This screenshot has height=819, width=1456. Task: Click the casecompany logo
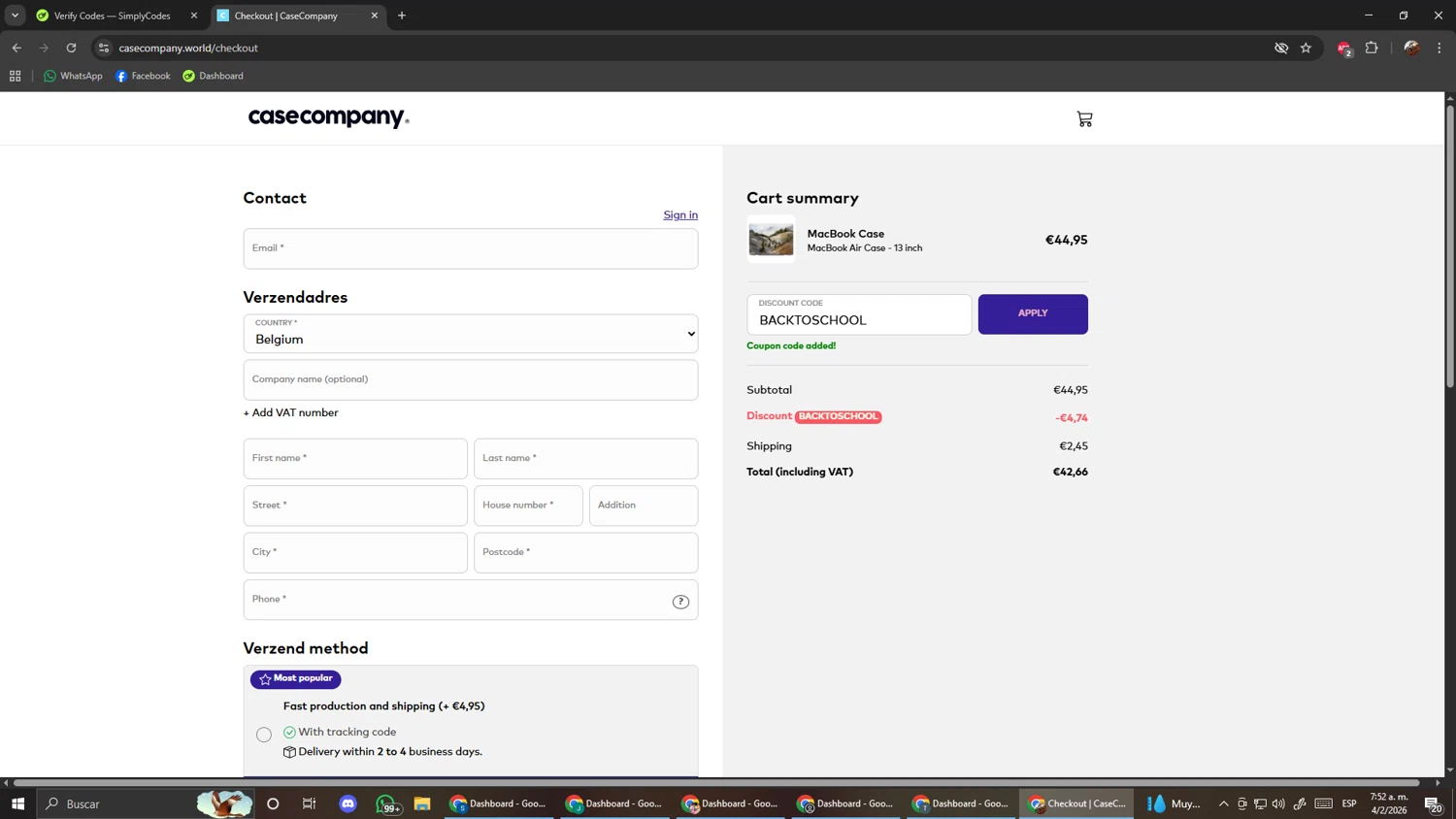click(328, 117)
